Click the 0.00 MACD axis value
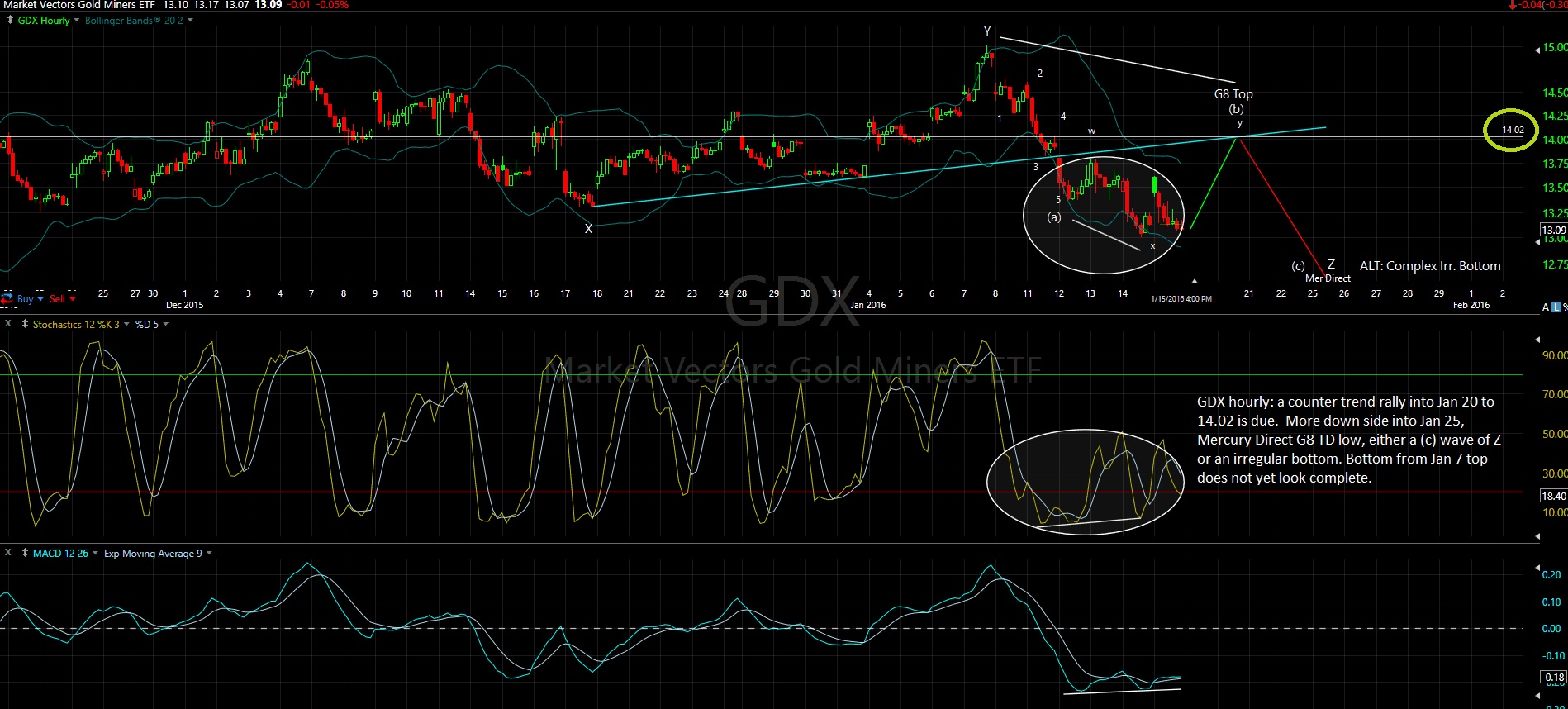This screenshot has width=1568, height=709. click(x=1551, y=629)
